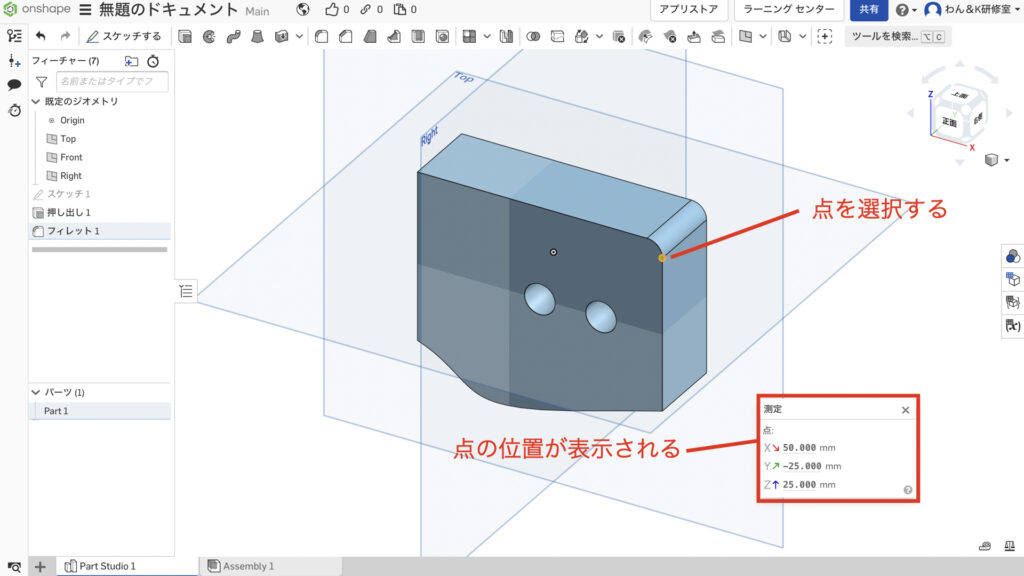This screenshot has width=1024, height=576.
Task: Click the filter funnel icon in feature list
Action: pos(42,82)
